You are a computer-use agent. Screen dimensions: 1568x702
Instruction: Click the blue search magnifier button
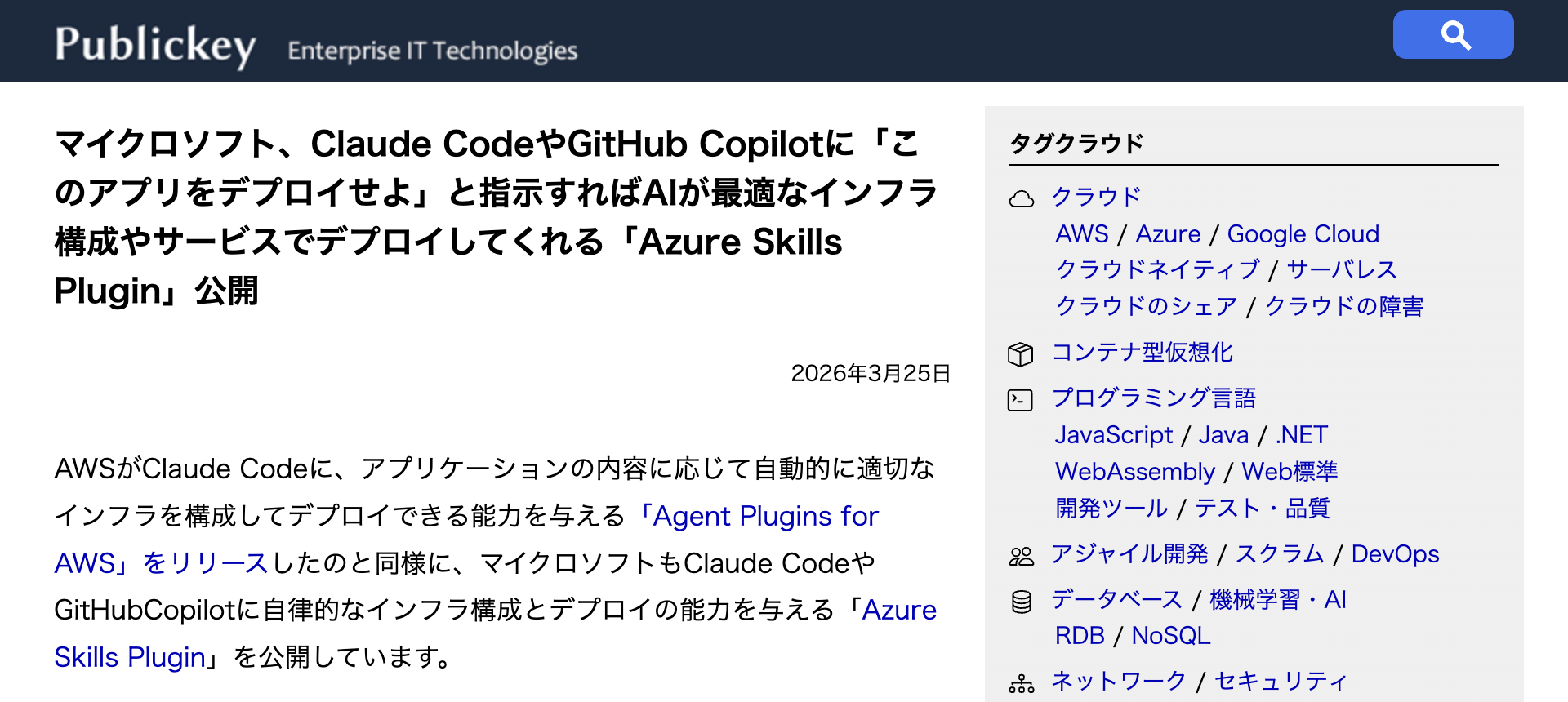(1453, 34)
